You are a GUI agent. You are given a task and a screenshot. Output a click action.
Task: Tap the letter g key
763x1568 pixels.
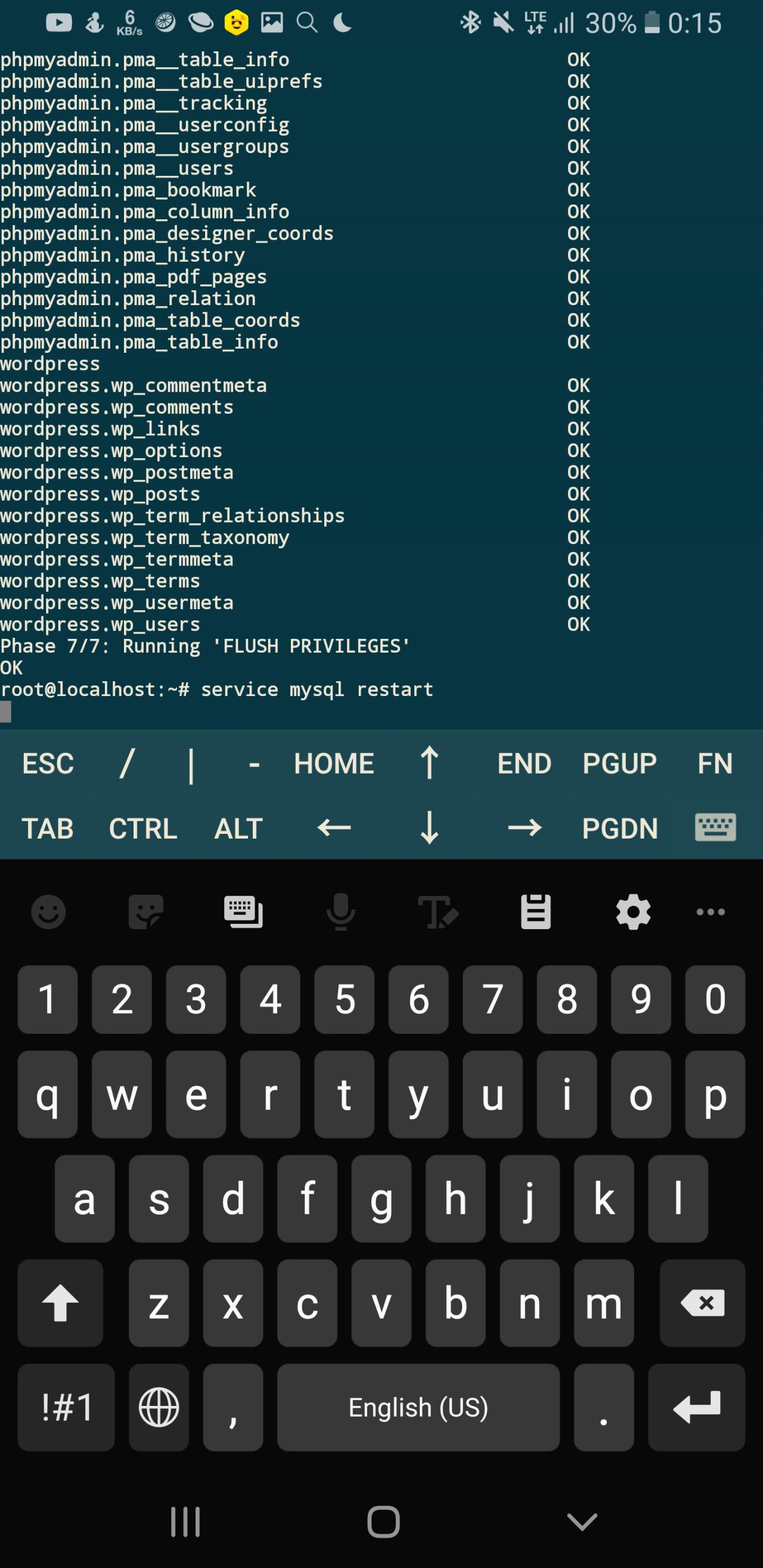pyautogui.click(x=382, y=1198)
